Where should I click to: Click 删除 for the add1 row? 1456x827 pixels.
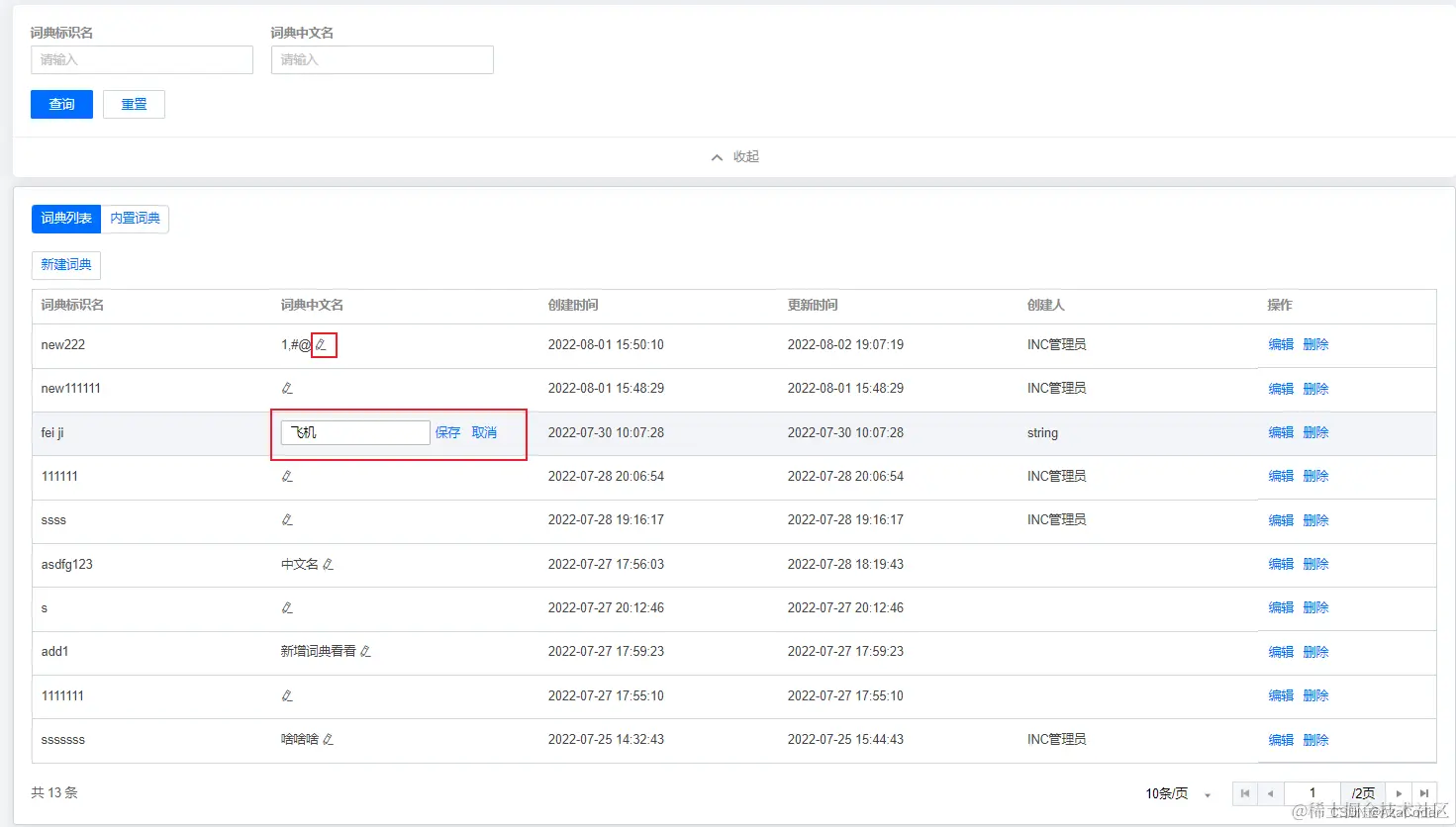[1315, 652]
